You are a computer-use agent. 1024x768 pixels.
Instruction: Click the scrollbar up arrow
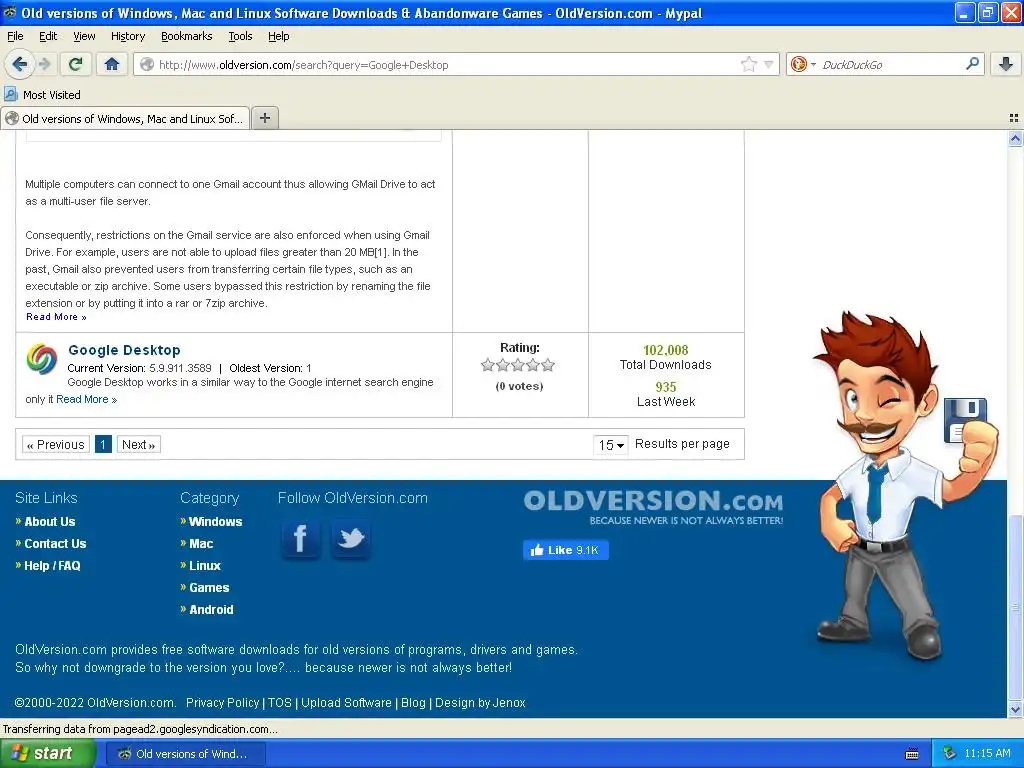click(x=1015, y=138)
